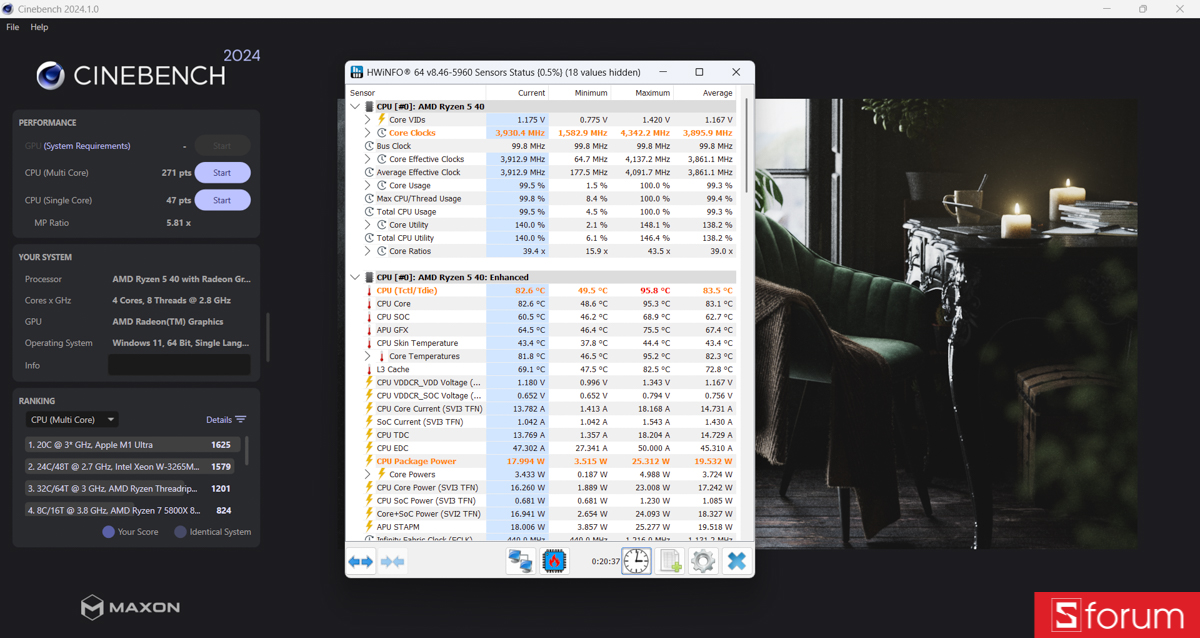Expand the Core Utility row

coord(368,225)
